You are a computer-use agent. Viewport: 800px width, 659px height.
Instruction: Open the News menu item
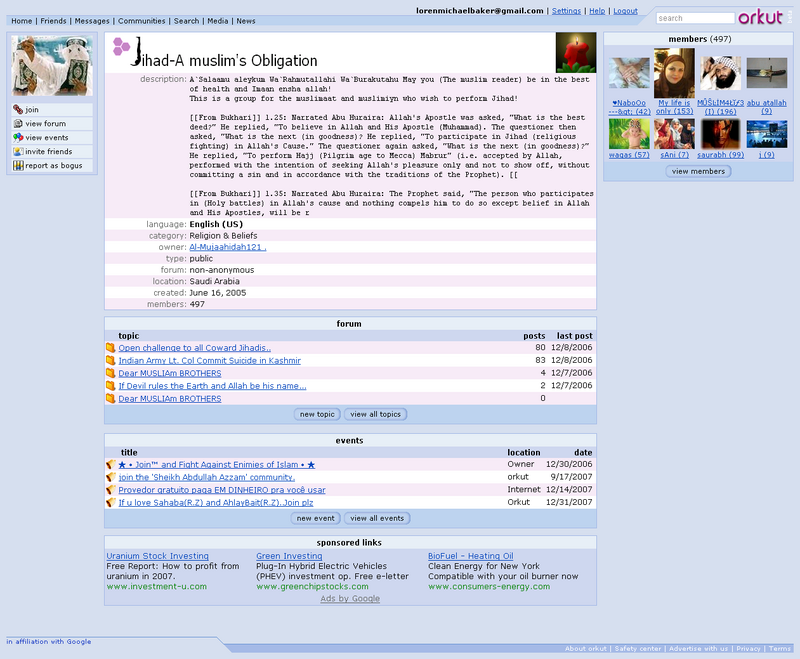[x=245, y=21]
